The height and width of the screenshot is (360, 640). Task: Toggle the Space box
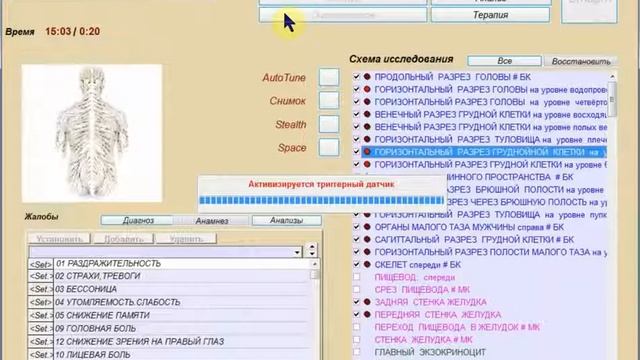(329, 147)
